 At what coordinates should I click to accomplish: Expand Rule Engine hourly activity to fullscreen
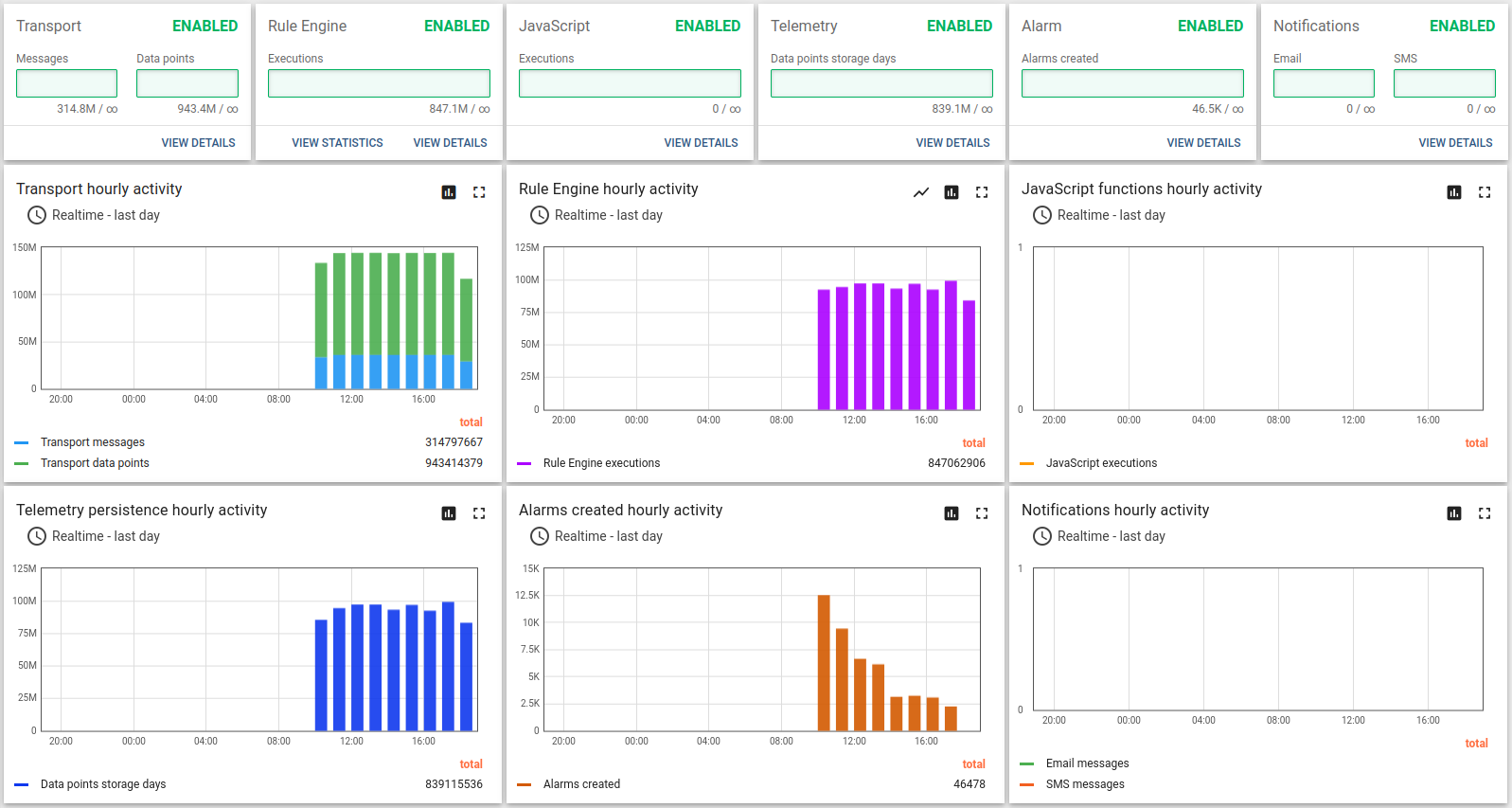click(x=982, y=192)
